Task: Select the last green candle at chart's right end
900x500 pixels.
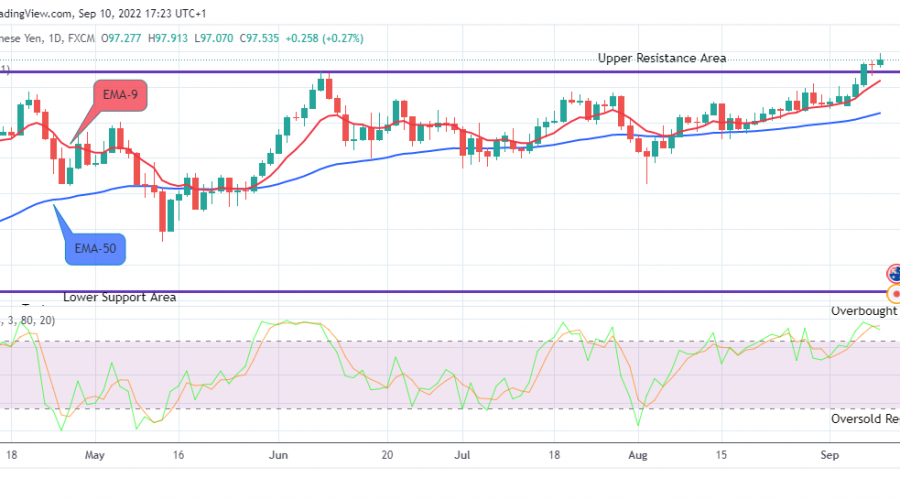Action: [x=881, y=60]
